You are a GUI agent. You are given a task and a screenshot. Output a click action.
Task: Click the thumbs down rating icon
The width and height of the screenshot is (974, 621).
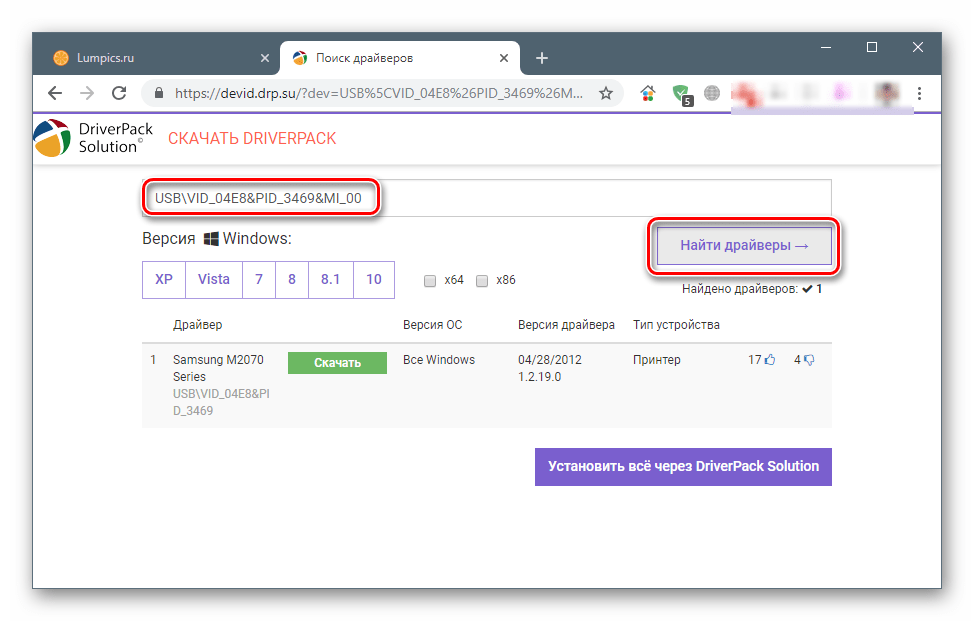[x=809, y=361]
